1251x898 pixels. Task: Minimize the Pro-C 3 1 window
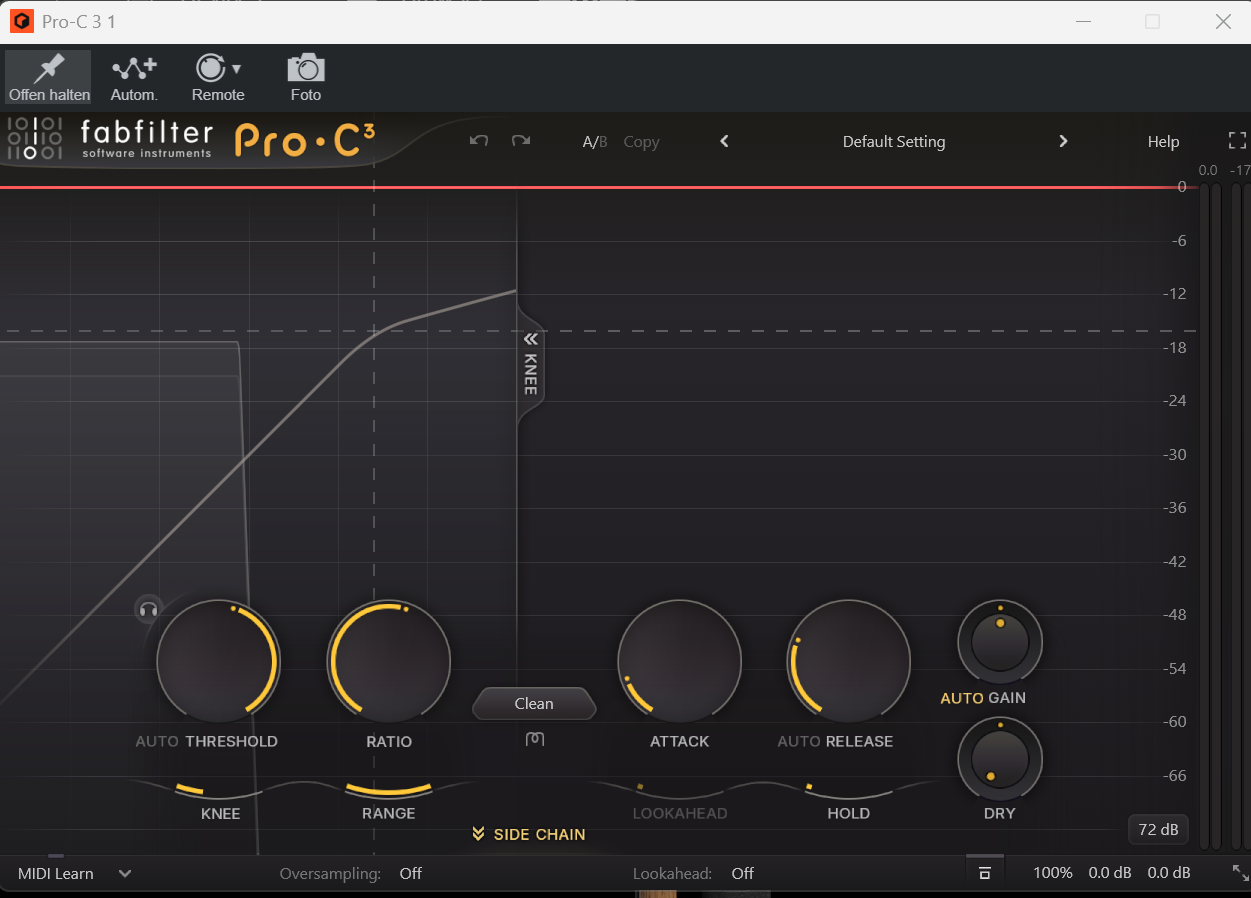(1083, 21)
